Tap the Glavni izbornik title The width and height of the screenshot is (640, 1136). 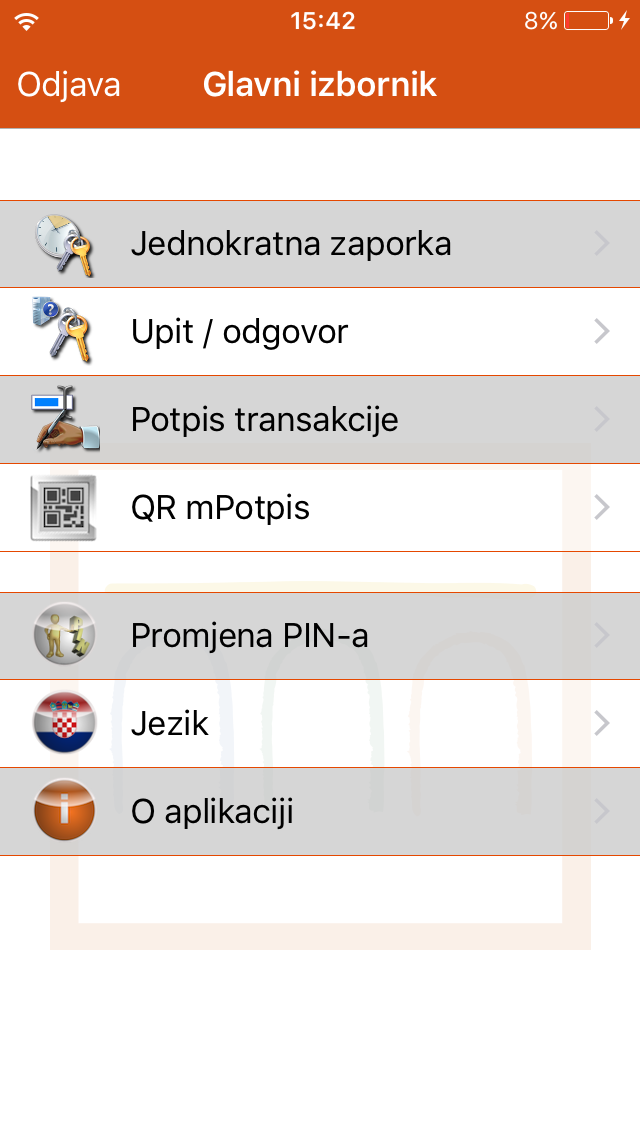320,85
